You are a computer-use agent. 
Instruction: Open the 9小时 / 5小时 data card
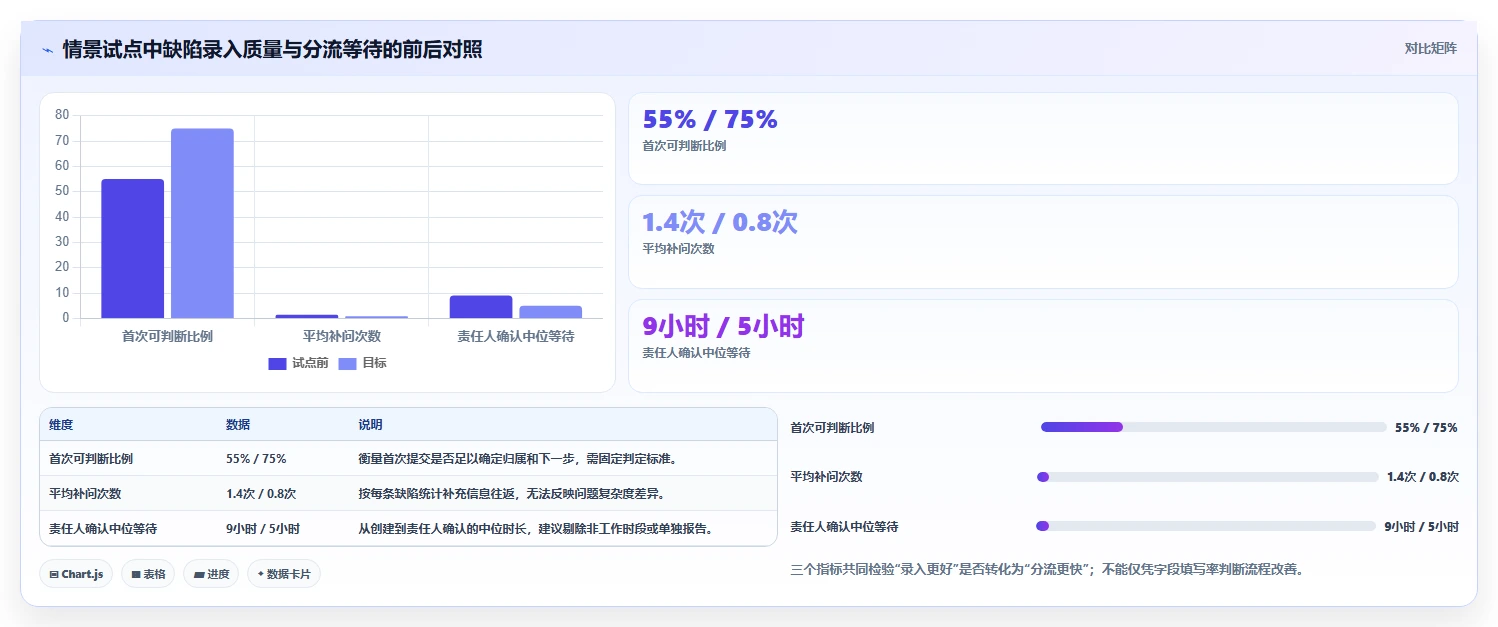(1043, 346)
